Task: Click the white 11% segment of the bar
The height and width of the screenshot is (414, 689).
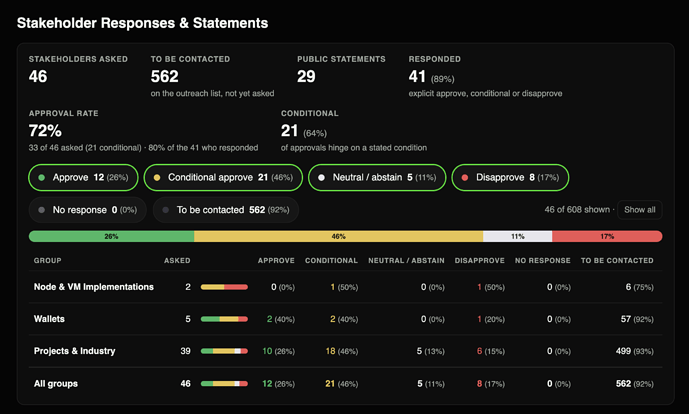Action: pos(518,236)
